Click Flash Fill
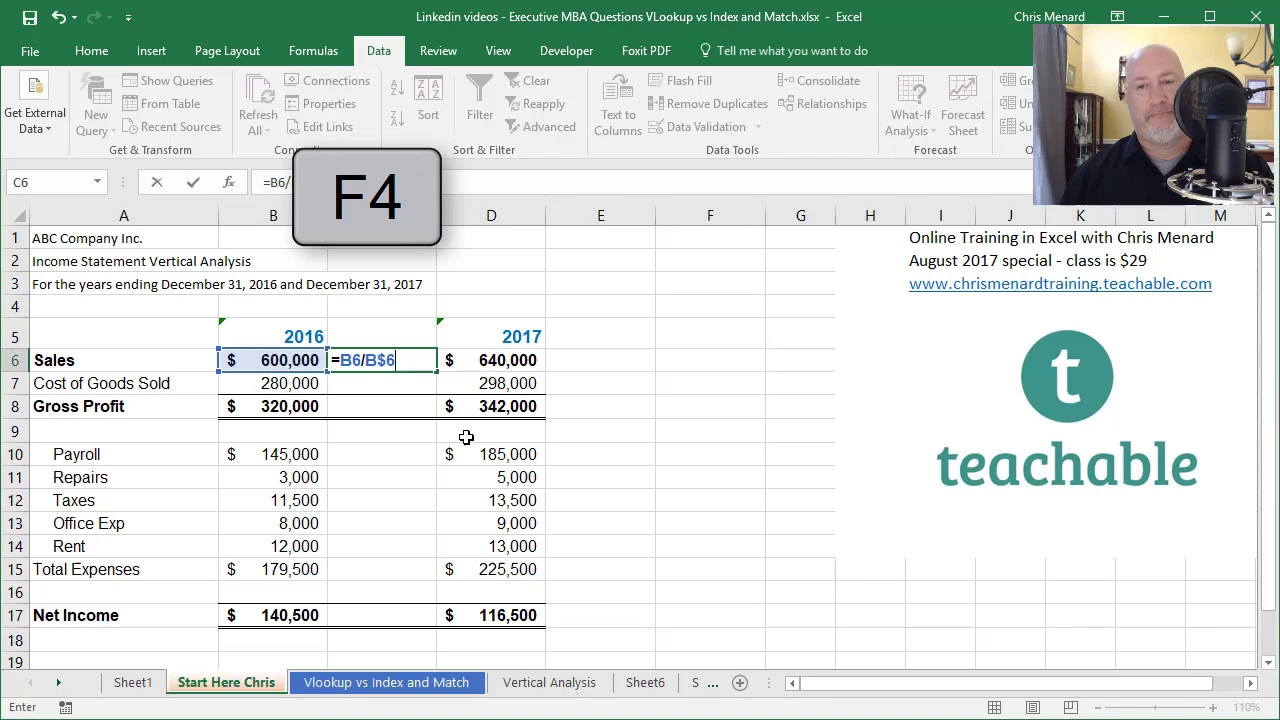This screenshot has width=1280, height=720. [x=680, y=81]
